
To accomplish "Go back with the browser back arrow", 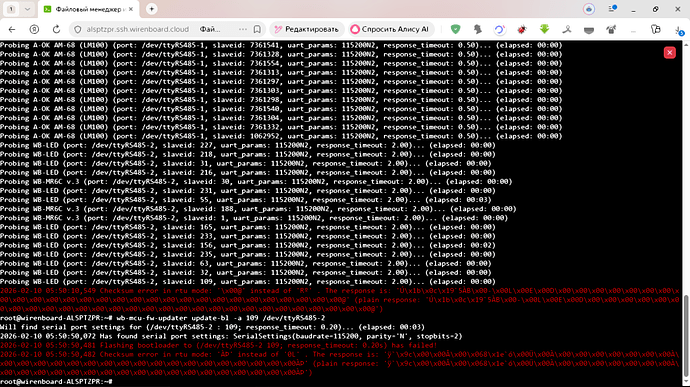I will (12, 29).
